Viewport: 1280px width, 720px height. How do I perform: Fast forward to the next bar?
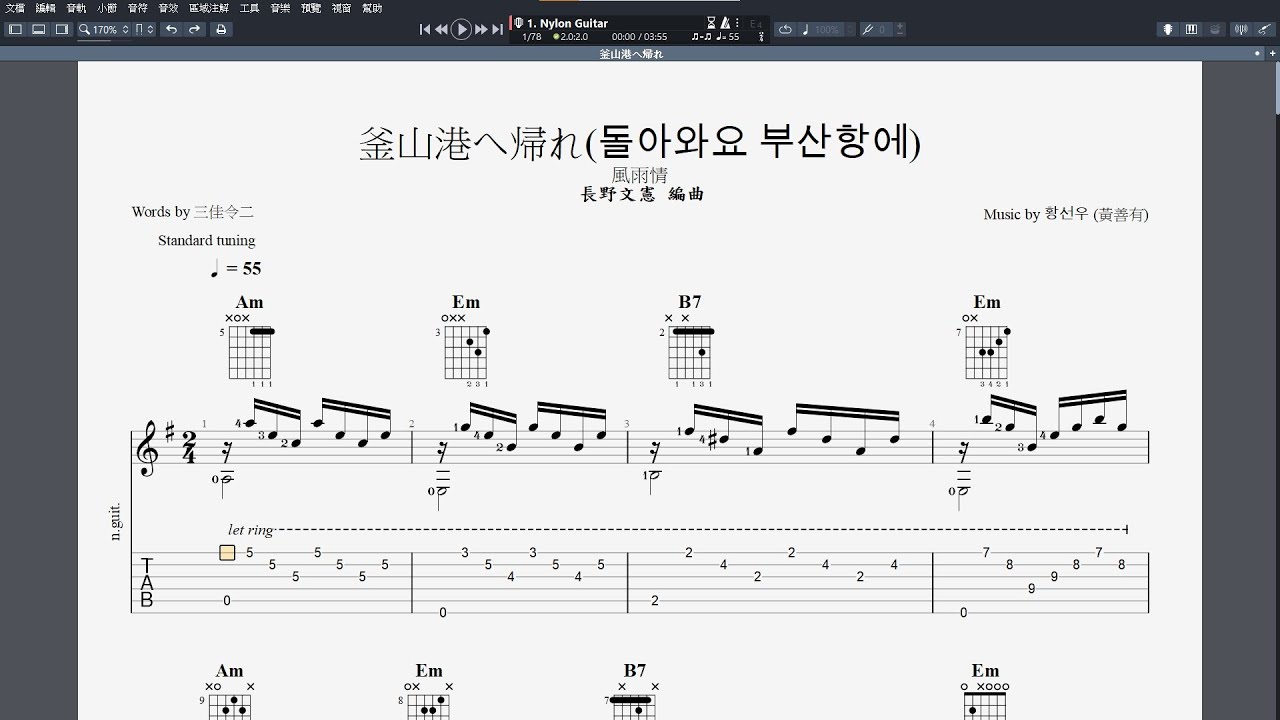tap(481, 30)
